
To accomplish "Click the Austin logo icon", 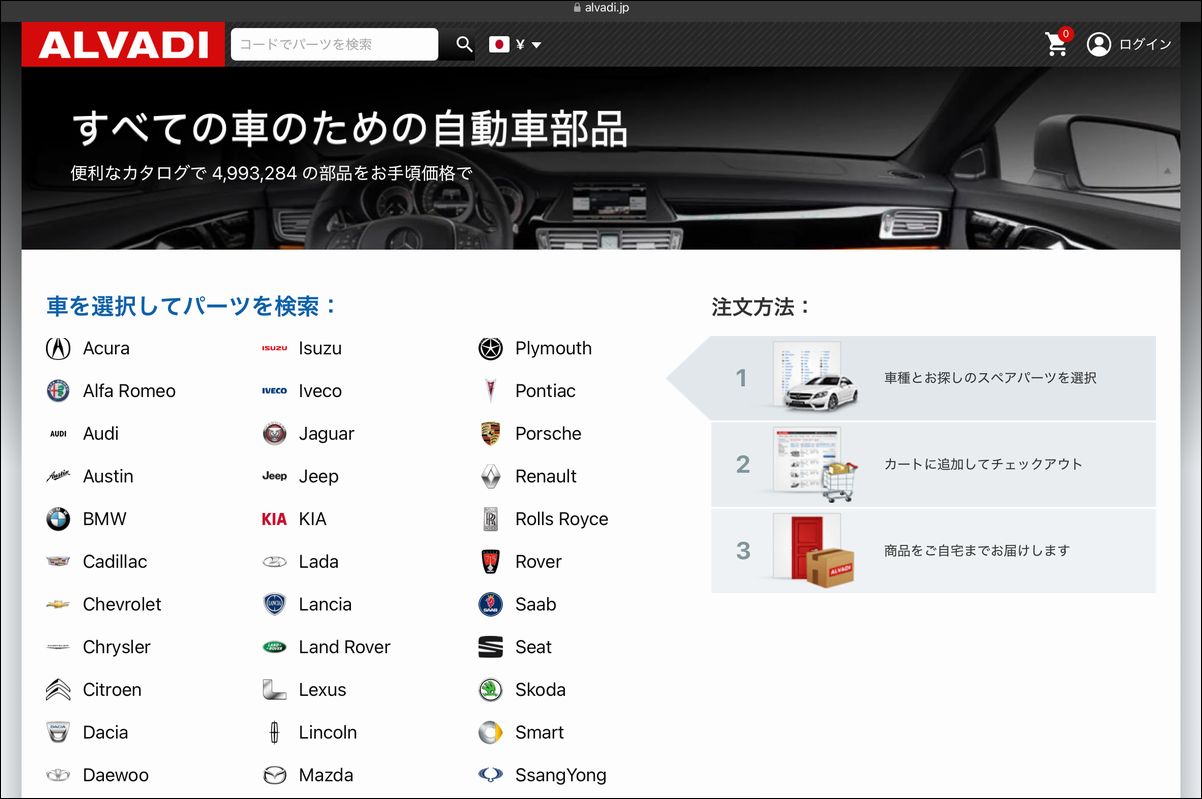I will [x=58, y=476].
